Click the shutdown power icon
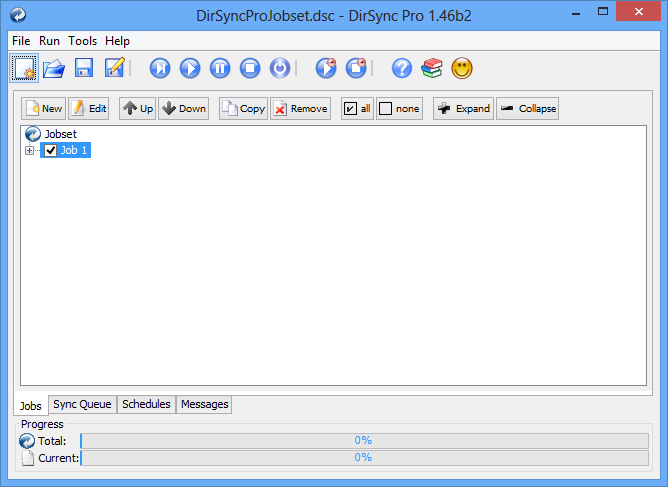The image size is (668, 487). coord(280,68)
